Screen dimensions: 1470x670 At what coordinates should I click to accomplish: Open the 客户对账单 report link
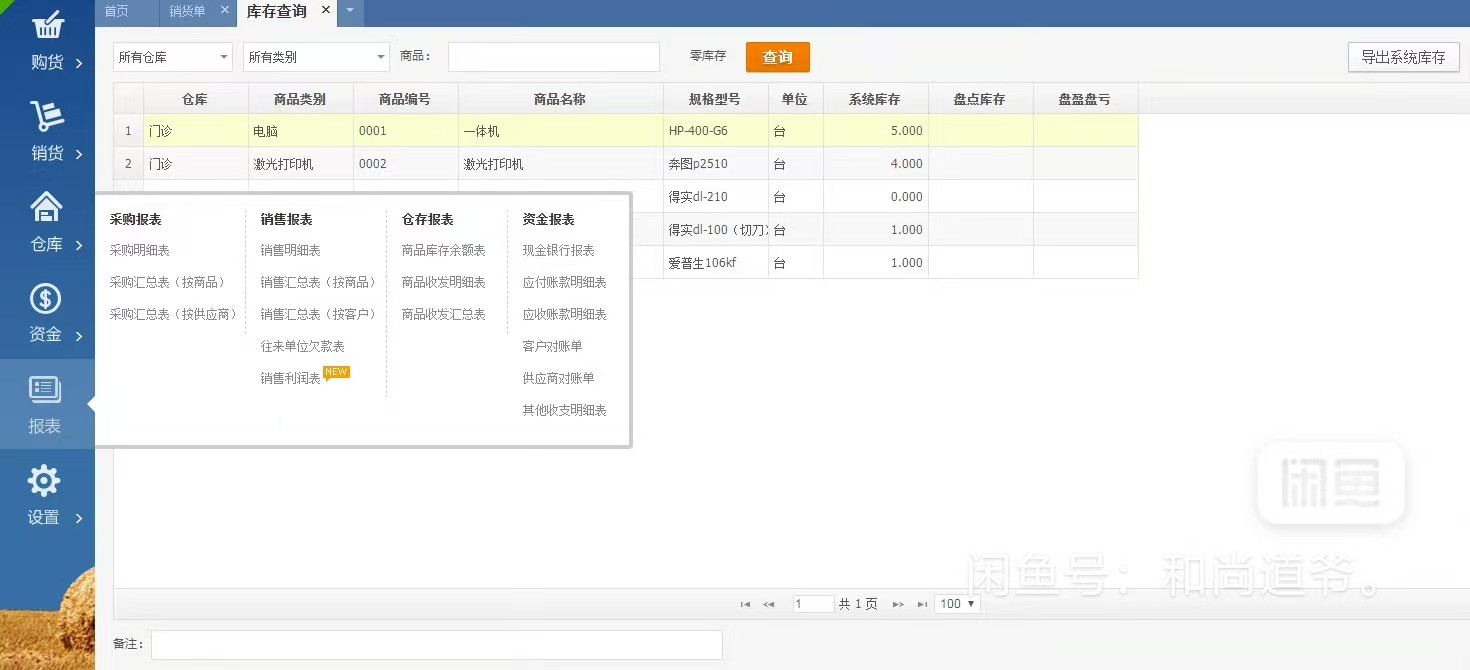550,346
